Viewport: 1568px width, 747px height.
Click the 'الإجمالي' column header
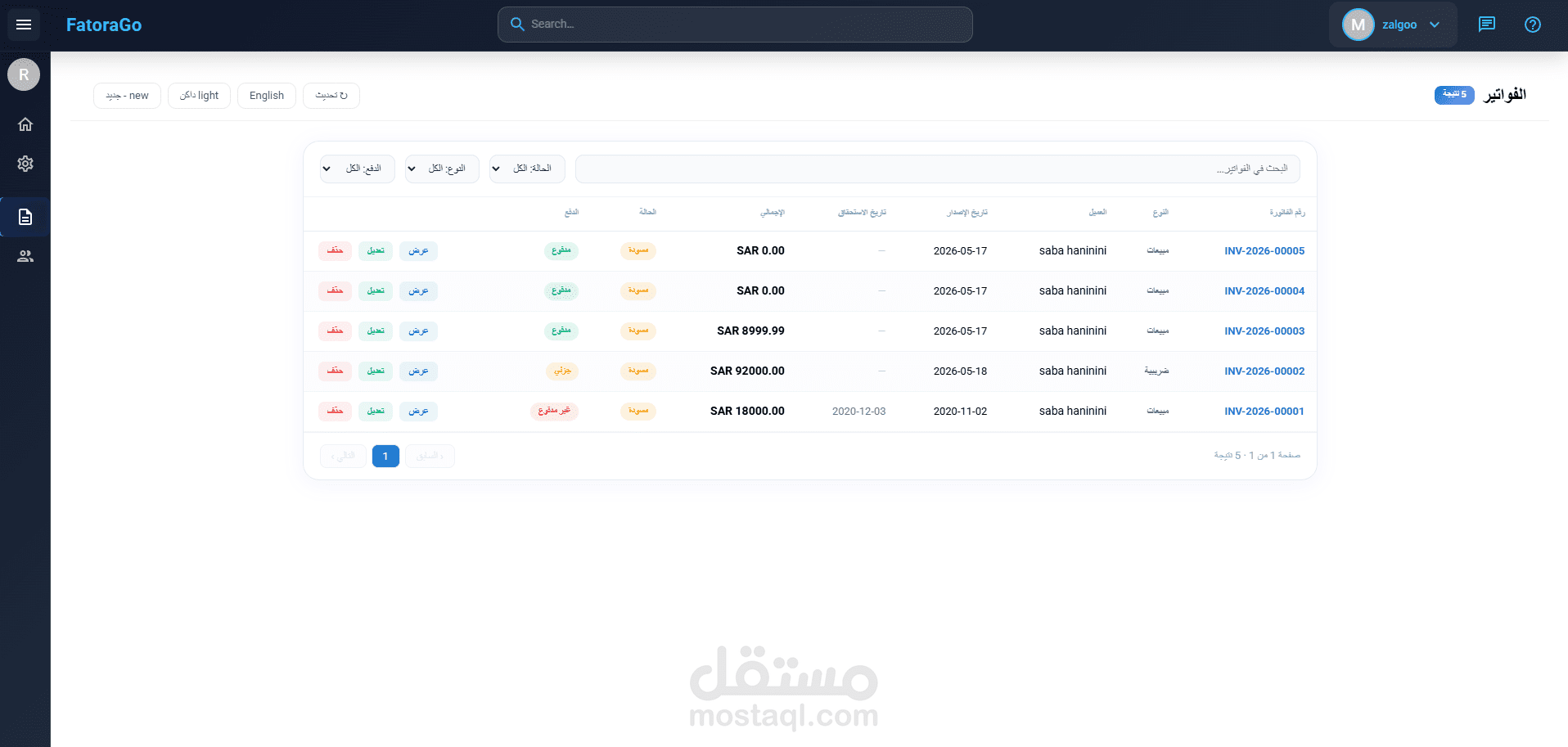click(772, 213)
